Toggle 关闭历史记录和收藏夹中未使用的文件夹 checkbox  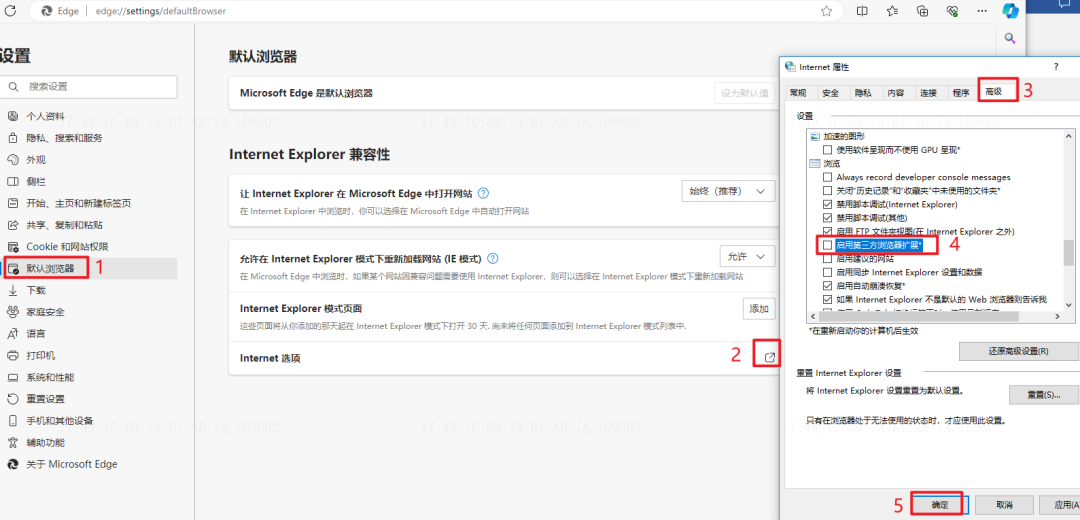(x=828, y=190)
